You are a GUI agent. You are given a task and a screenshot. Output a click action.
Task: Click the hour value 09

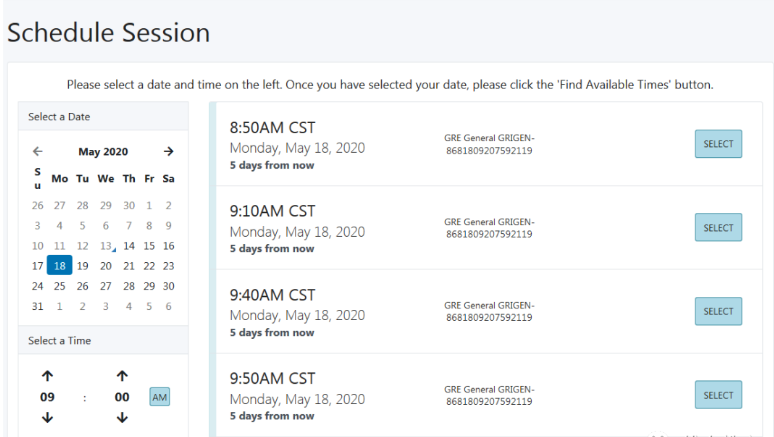[47, 397]
